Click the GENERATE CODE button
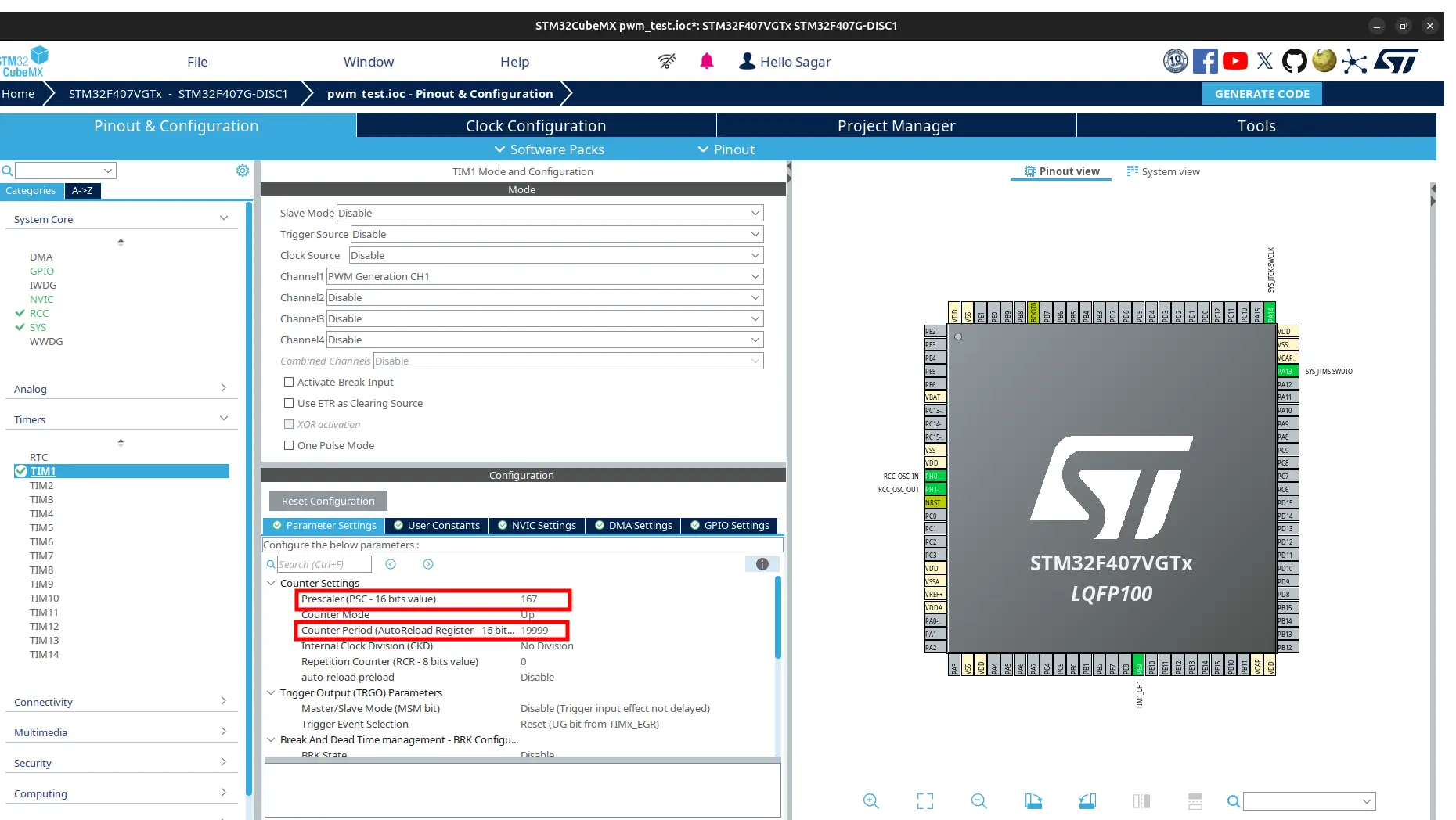 (1262, 93)
